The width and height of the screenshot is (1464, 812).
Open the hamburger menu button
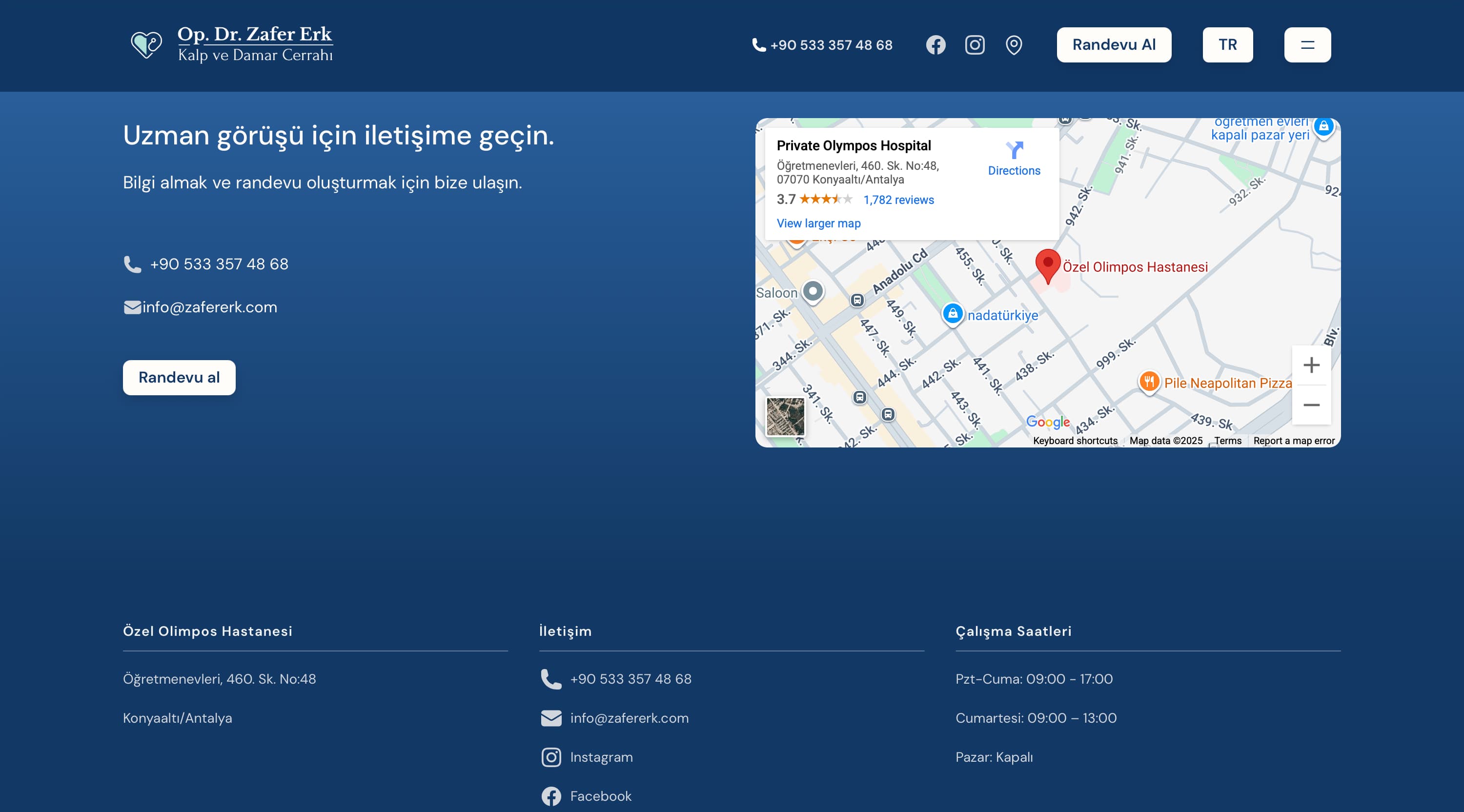coord(1307,45)
